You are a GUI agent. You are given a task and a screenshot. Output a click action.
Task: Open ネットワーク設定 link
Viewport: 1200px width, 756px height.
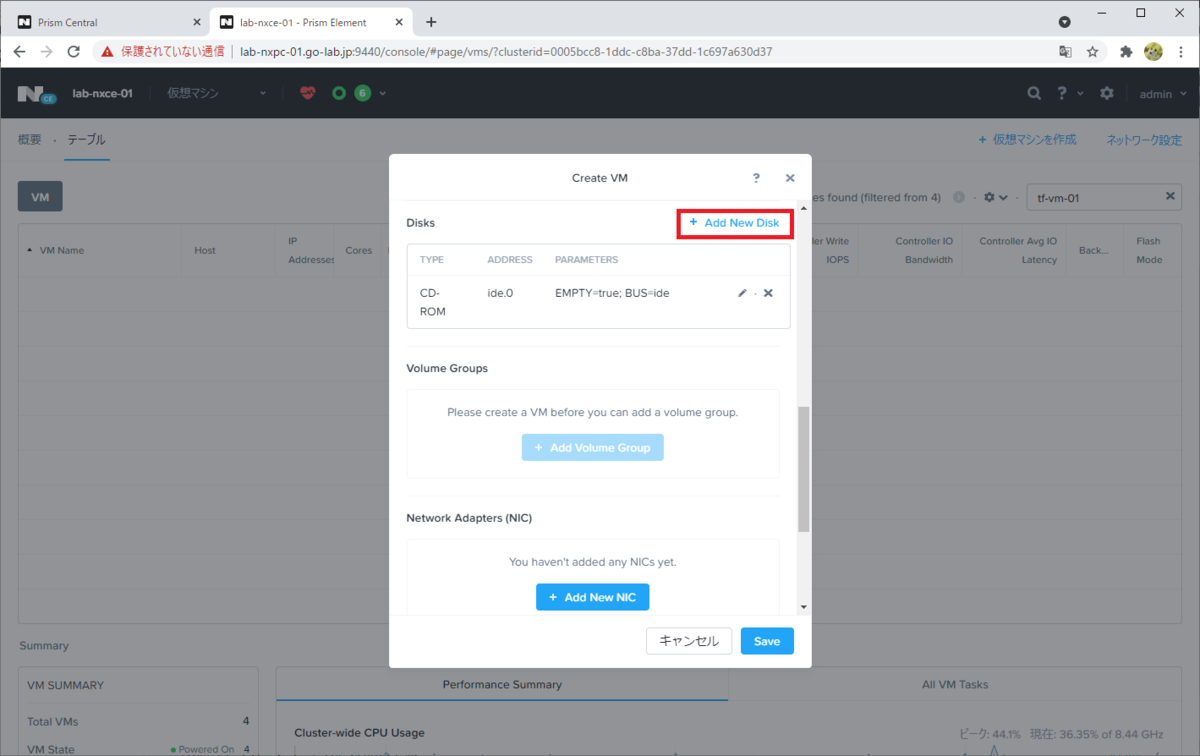(1144, 140)
